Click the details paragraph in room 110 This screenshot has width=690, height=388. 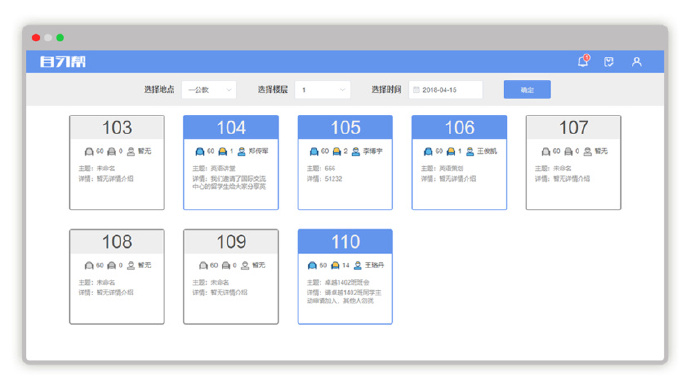coord(344,296)
